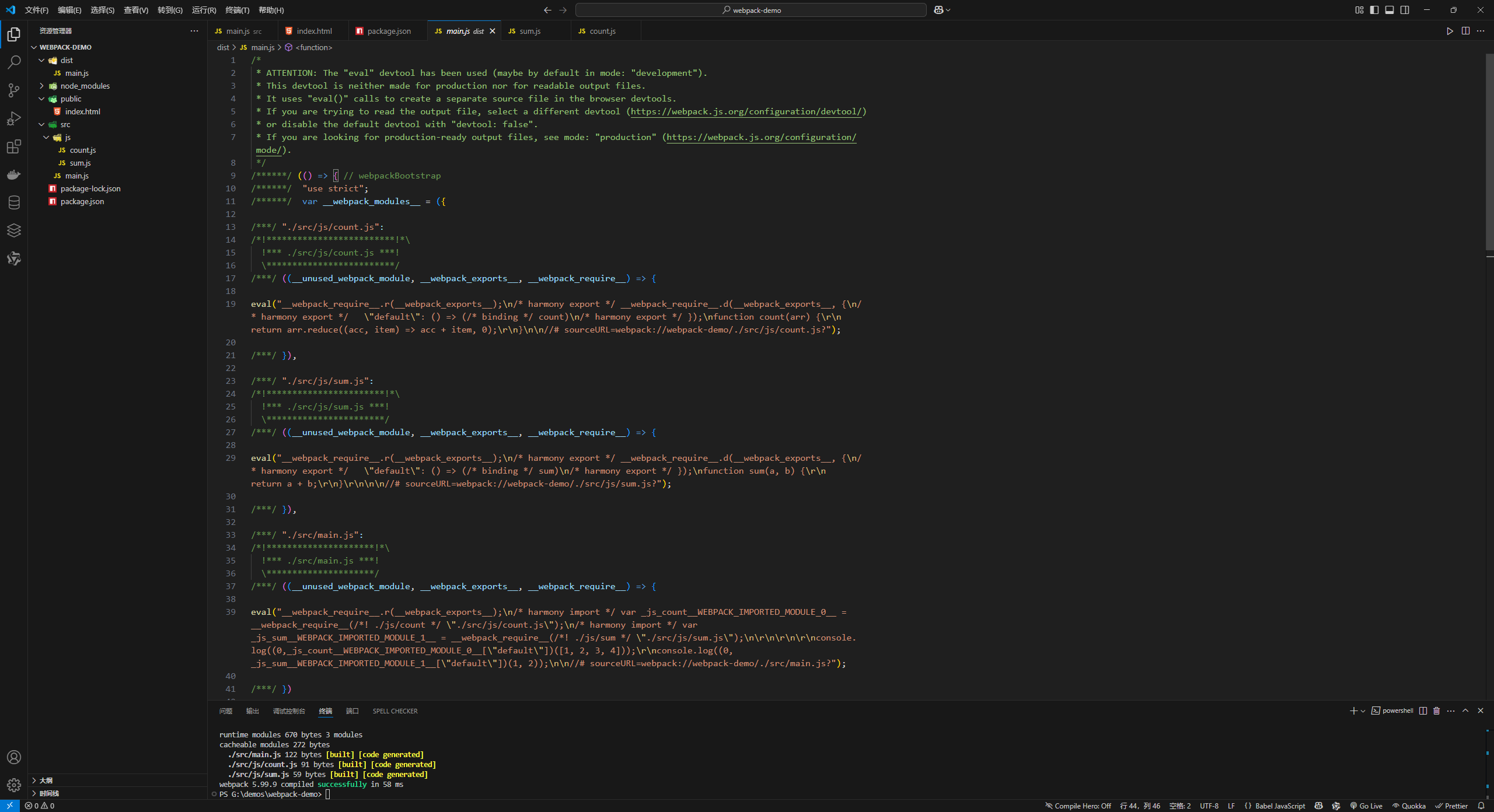Open the 运行(R) menu
Image resolution: width=1494 pixels, height=812 pixels.
(204, 10)
